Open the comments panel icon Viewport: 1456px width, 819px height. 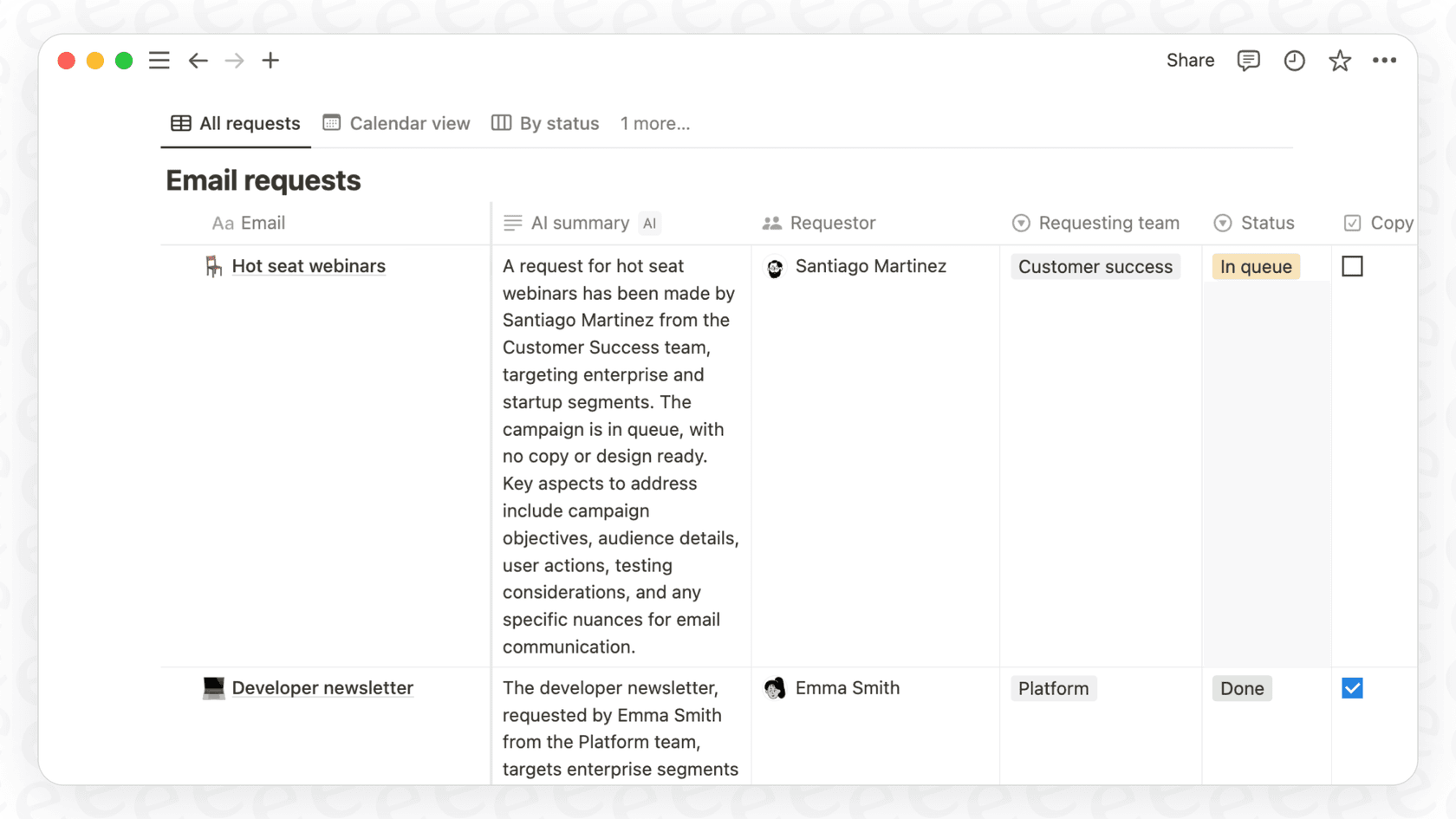[1248, 60]
